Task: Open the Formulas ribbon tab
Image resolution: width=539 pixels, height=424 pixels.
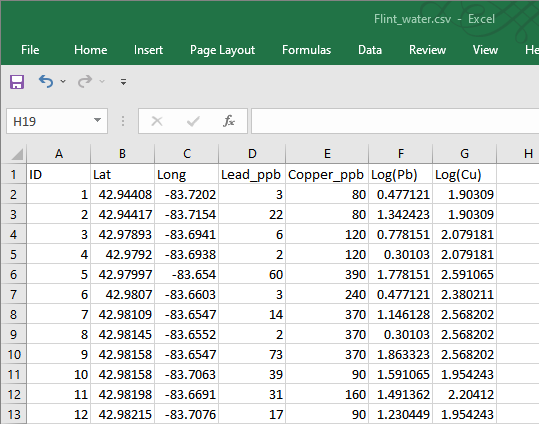Action: [306, 50]
